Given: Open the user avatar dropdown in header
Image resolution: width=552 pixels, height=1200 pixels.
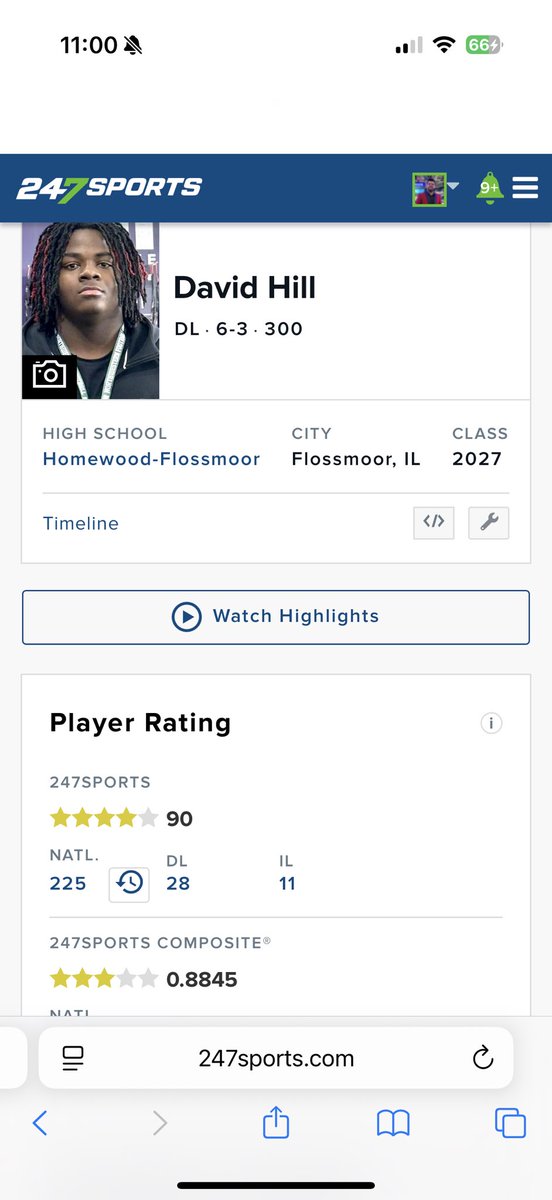Looking at the screenshot, I should (x=435, y=188).
